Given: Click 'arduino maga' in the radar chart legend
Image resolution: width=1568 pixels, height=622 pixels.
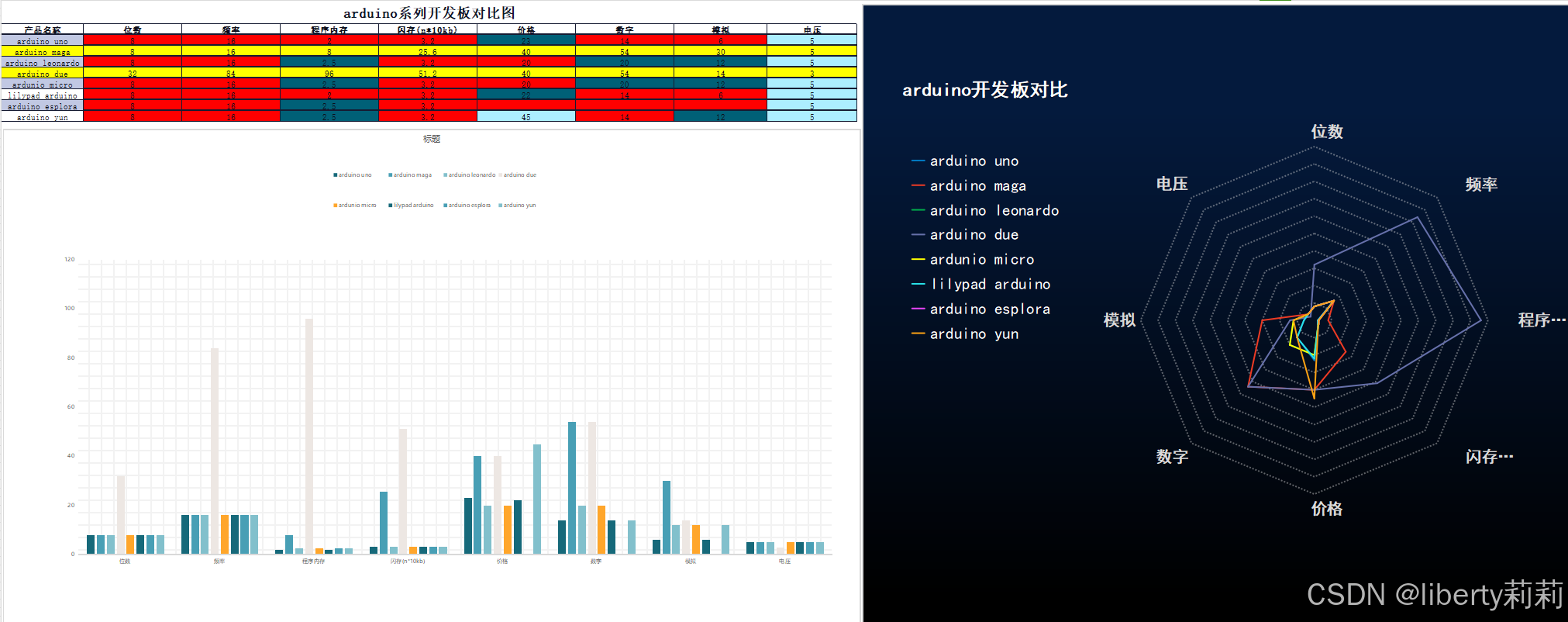Looking at the screenshot, I should pyautogui.click(x=969, y=185).
